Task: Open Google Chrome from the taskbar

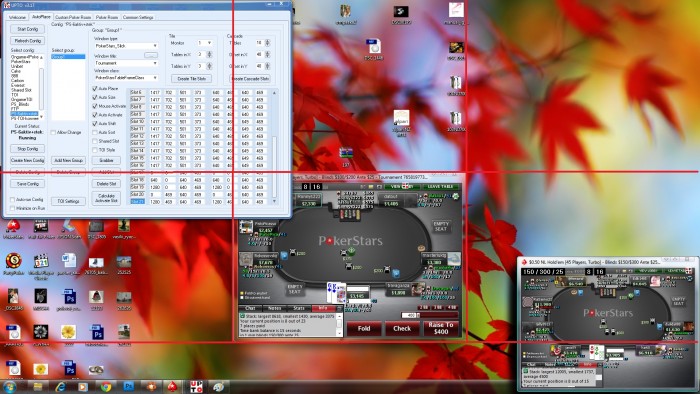Action: [106, 387]
